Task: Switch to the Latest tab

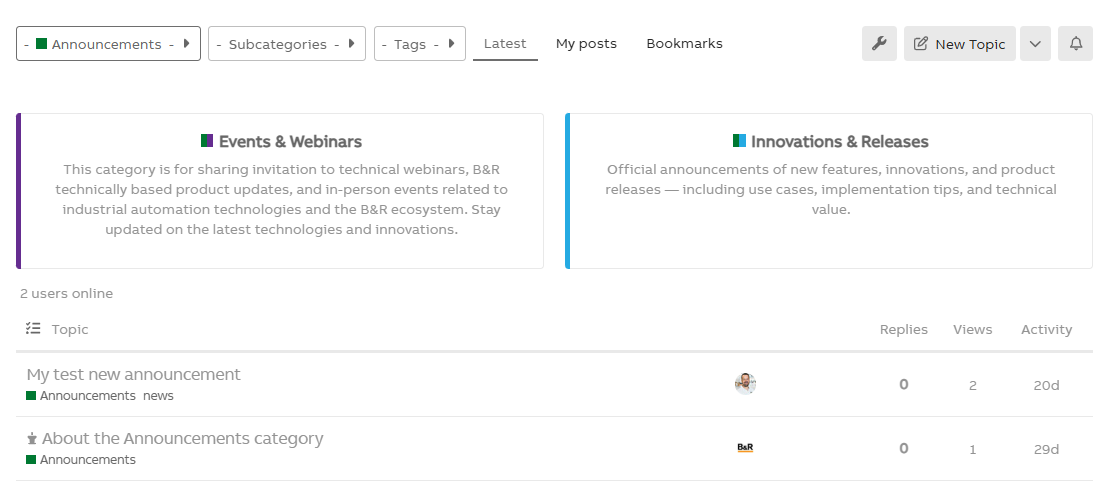Action: (x=505, y=44)
